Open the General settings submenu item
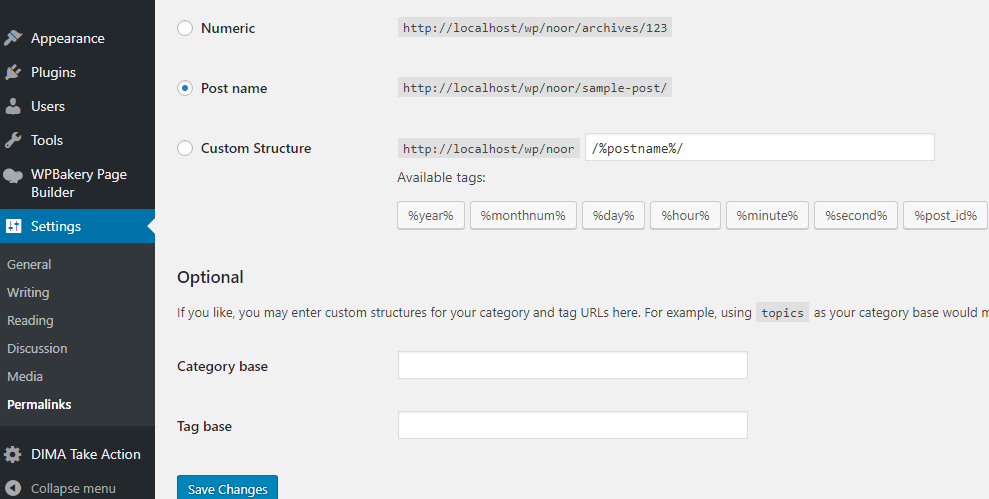The height and width of the screenshot is (499, 989). 29,264
